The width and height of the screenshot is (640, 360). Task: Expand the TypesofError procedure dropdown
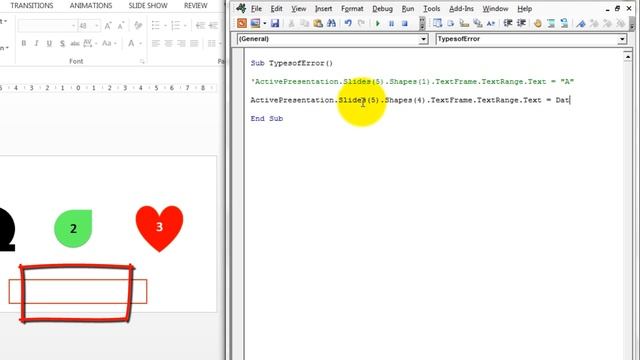pyautogui.click(x=622, y=39)
